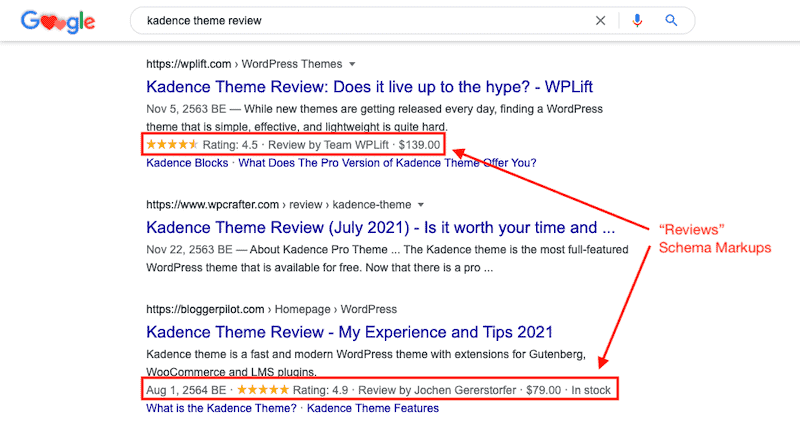Click the https://wplift.com breadcrumb URL
The height and width of the screenshot is (435, 800).
189,64
